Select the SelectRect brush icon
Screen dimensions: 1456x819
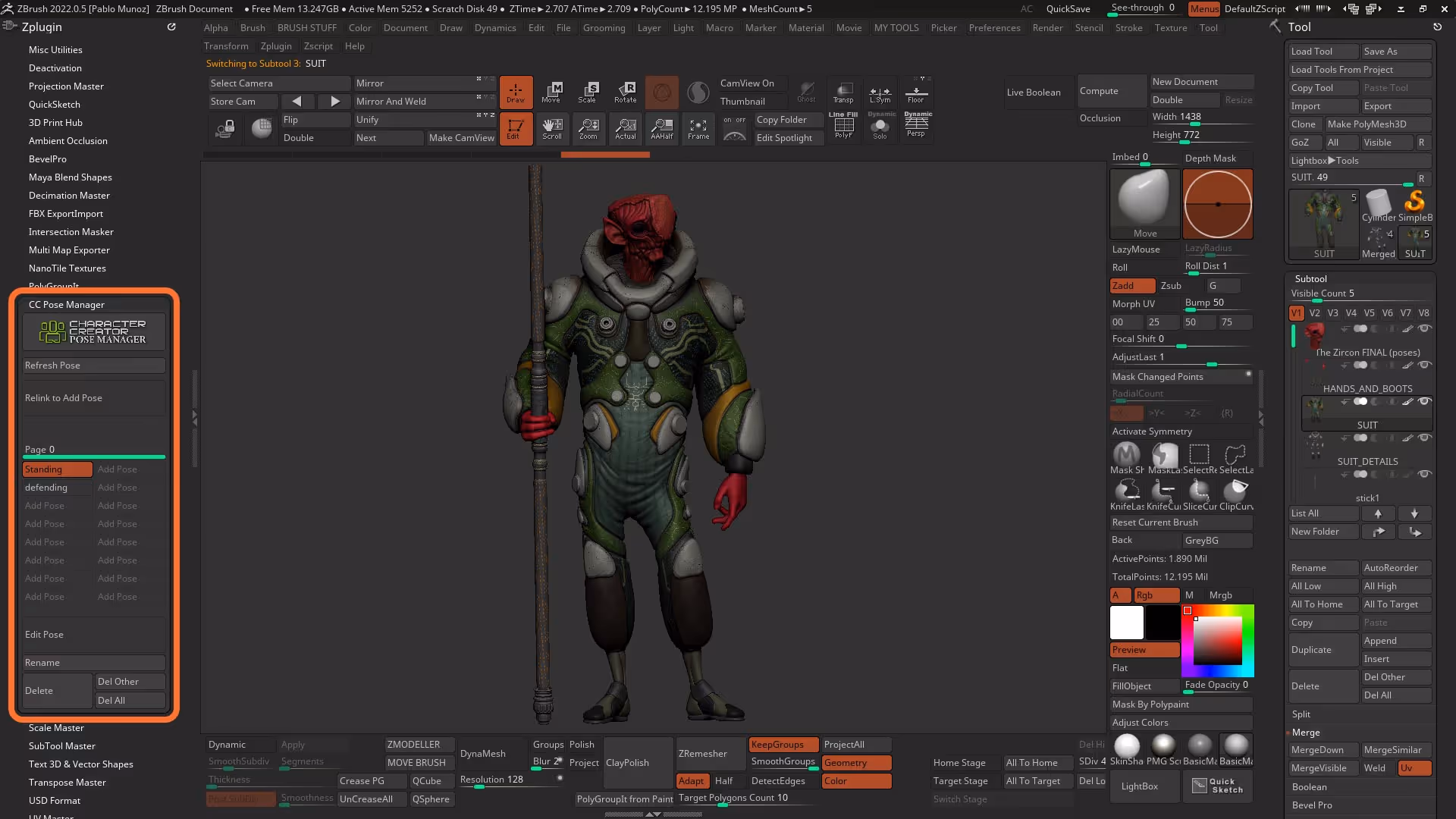[1200, 459]
